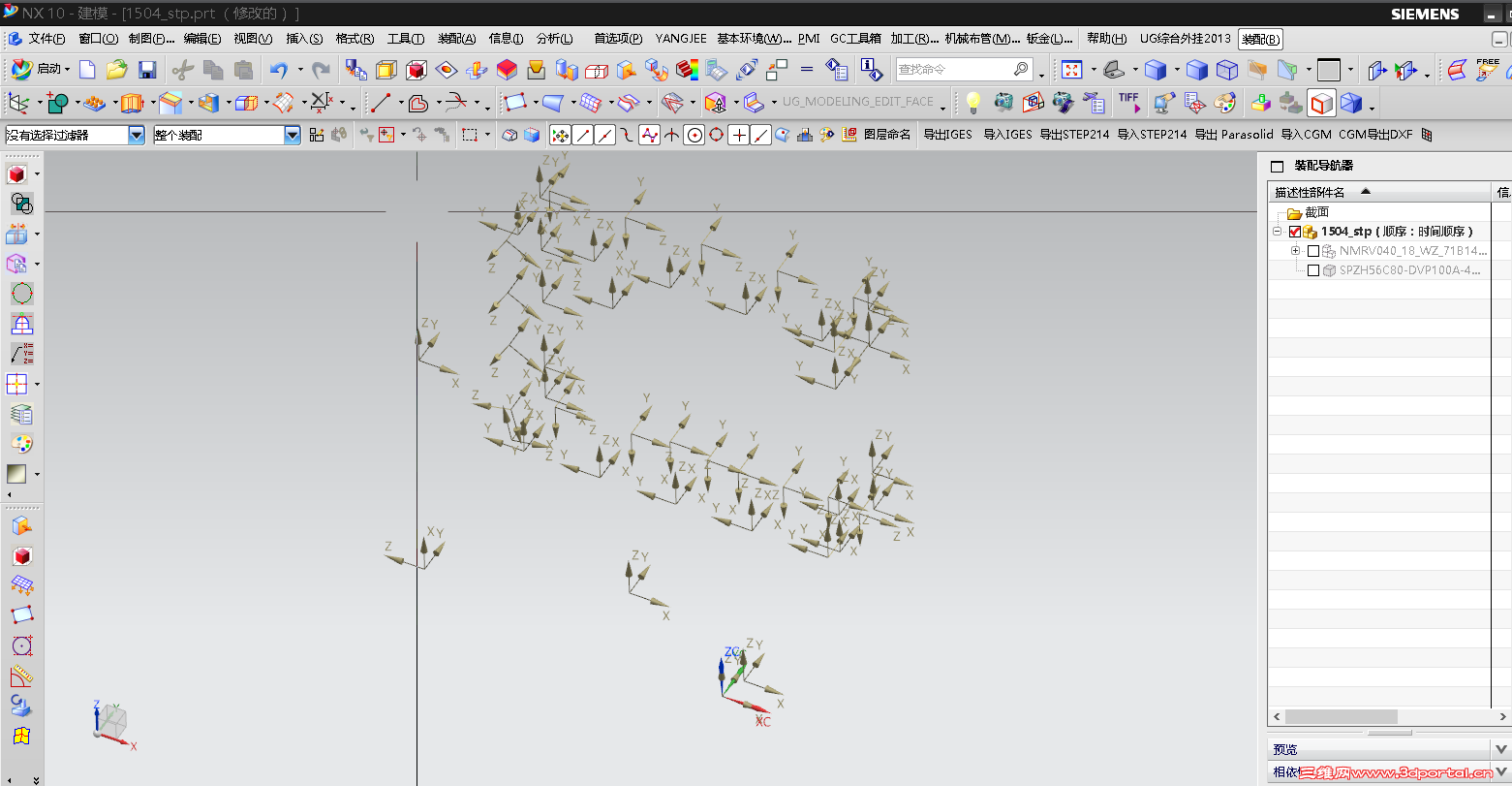Click the magnifier in command finder
The image size is (1512, 786).
click(x=1021, y=69)
